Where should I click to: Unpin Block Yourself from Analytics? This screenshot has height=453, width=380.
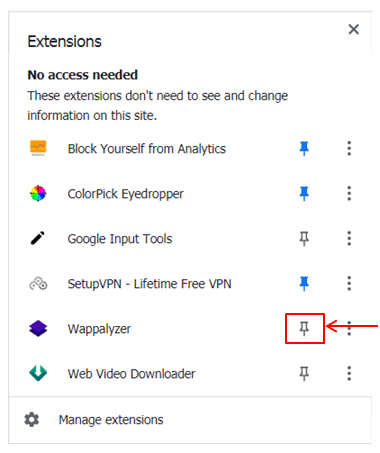pyautogui.click(x=304, y=148)
